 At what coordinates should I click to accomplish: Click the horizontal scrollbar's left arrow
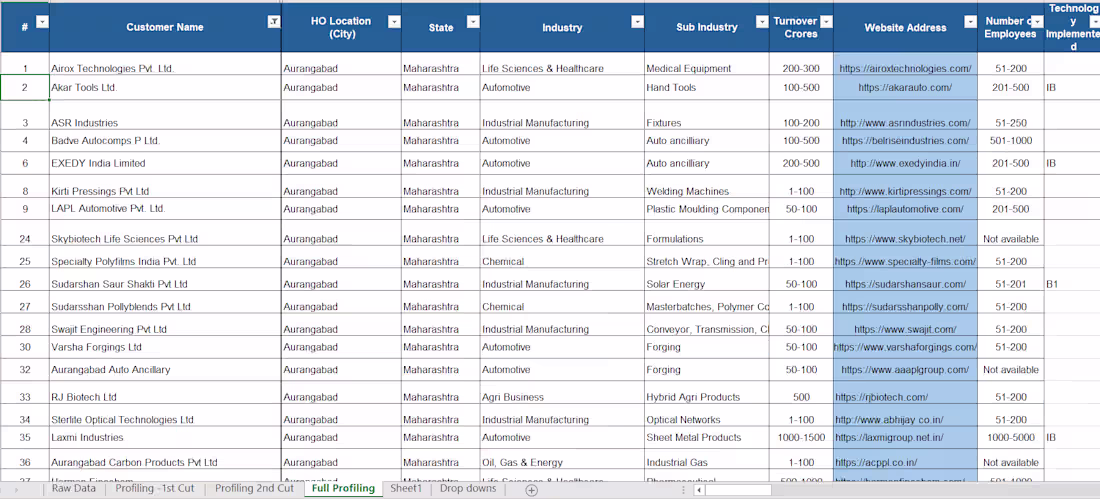[x=698, y=489]
